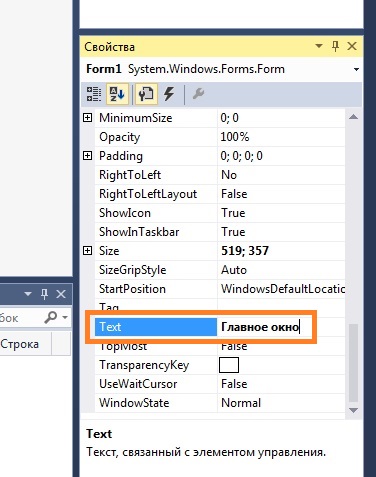Pin the lower-left panel

[x=44, y=294]
